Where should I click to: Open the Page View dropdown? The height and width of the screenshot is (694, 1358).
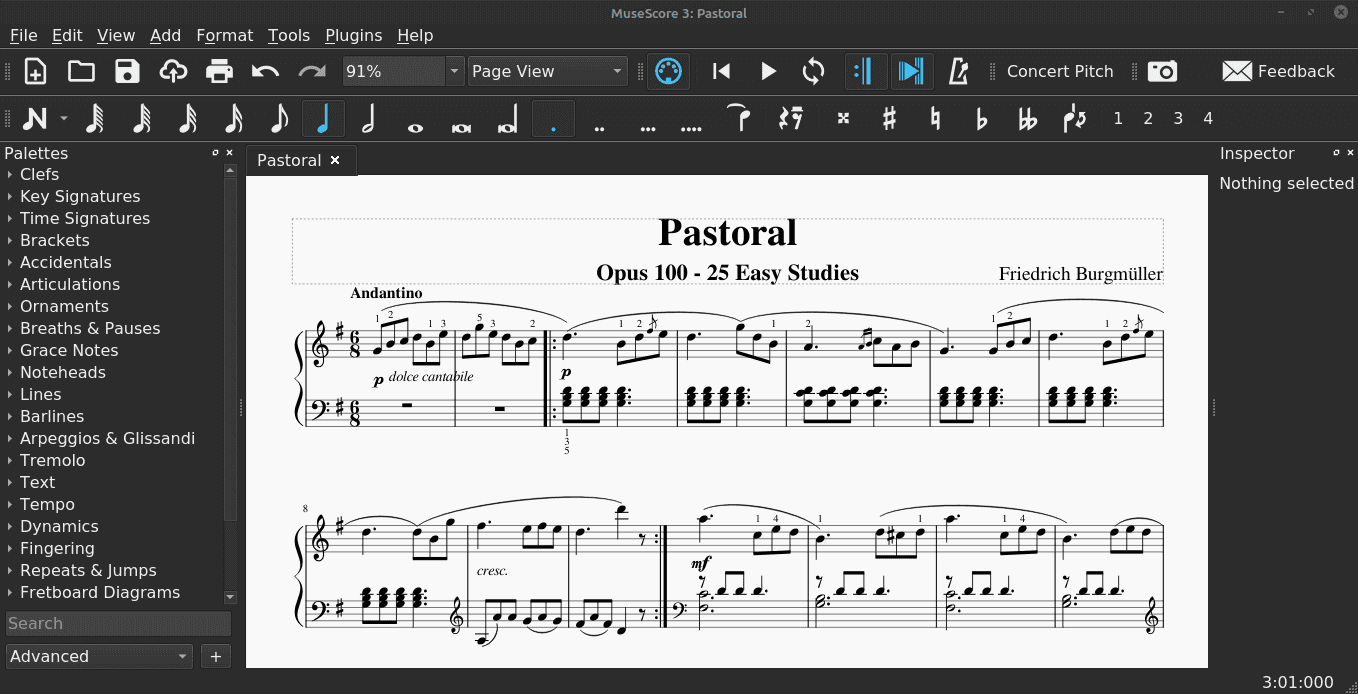coord(546,71)
